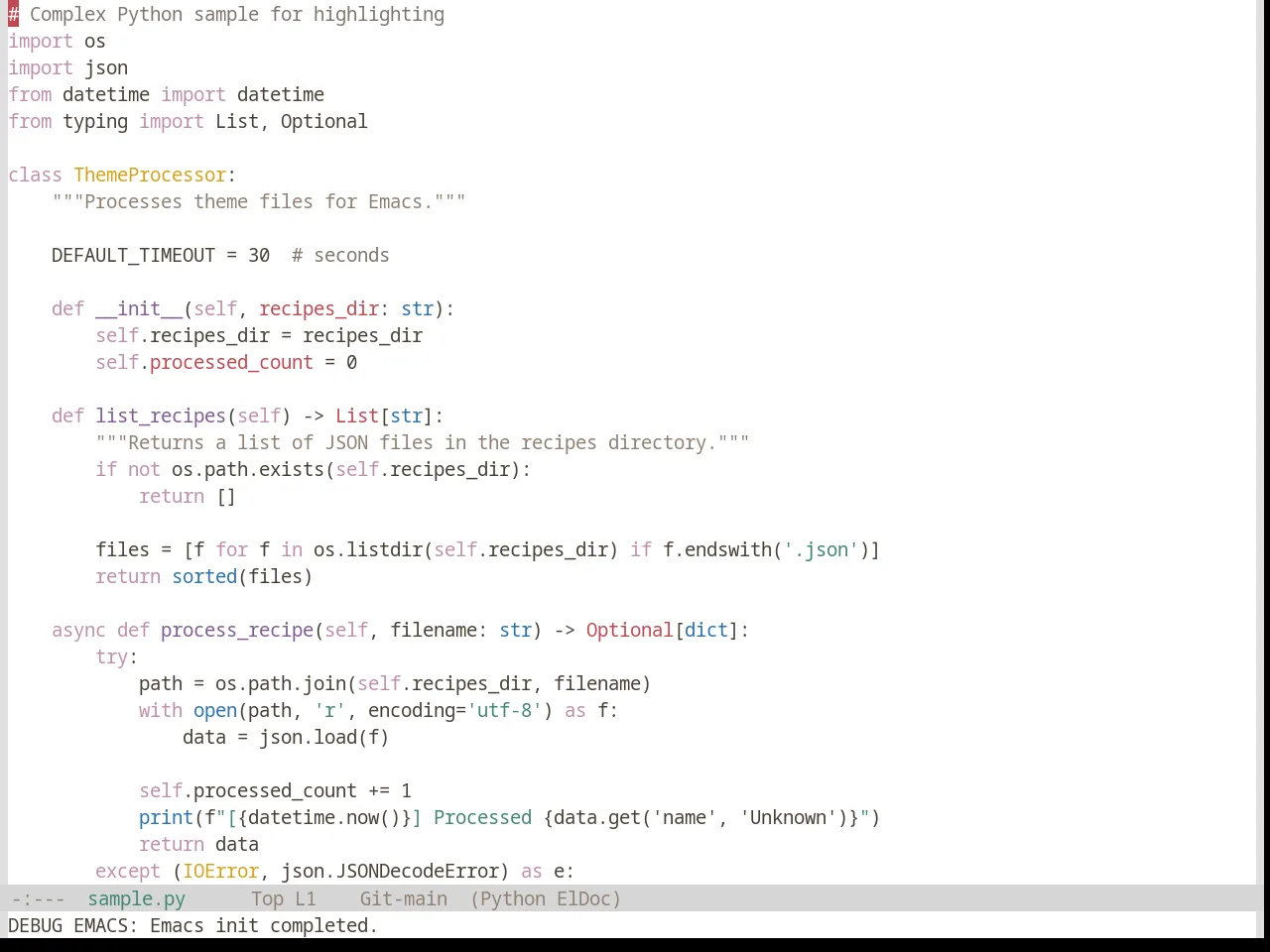Click the L1 line number indicator

pos(305,898)
